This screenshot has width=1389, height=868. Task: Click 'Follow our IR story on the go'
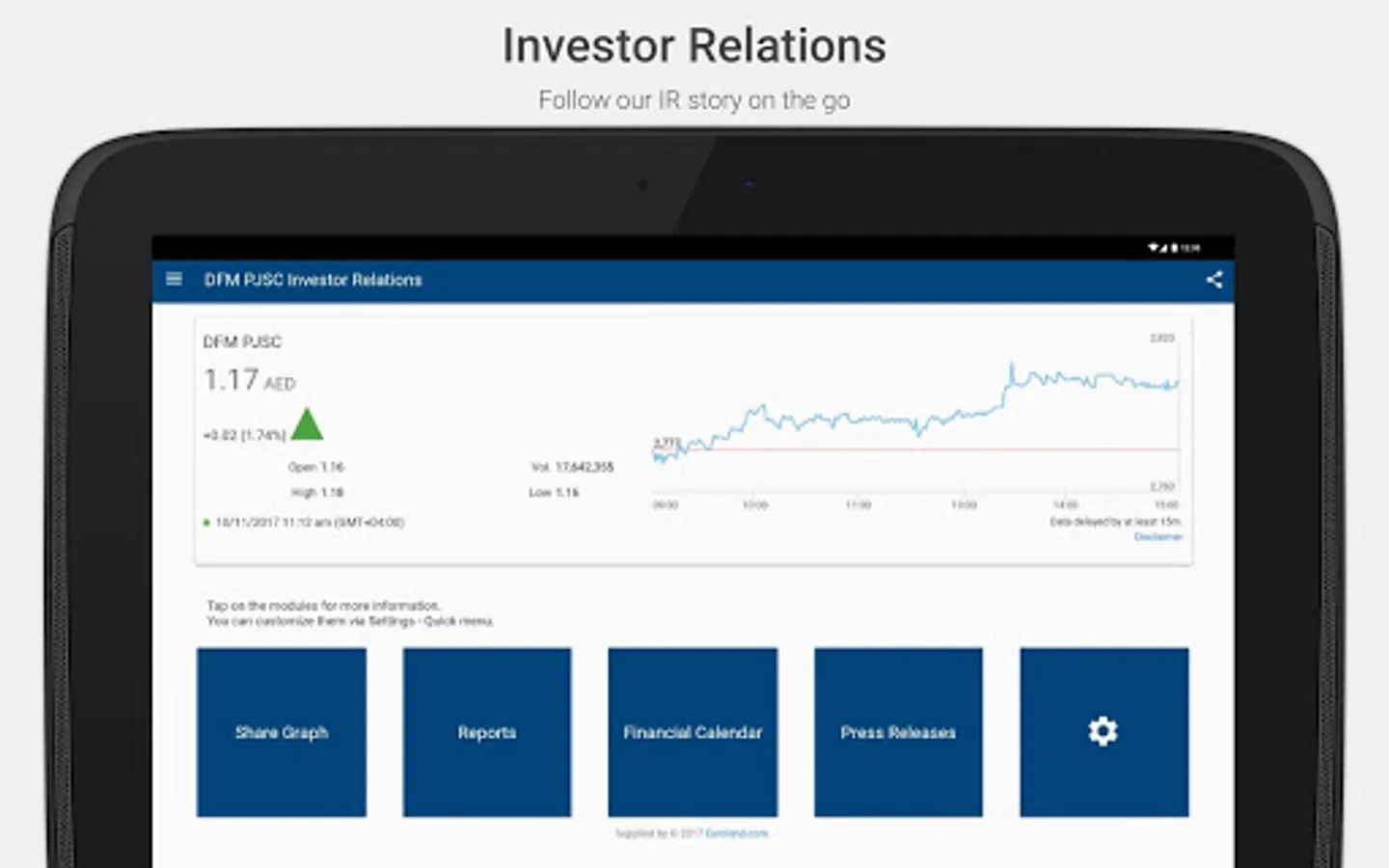[694, 100]
